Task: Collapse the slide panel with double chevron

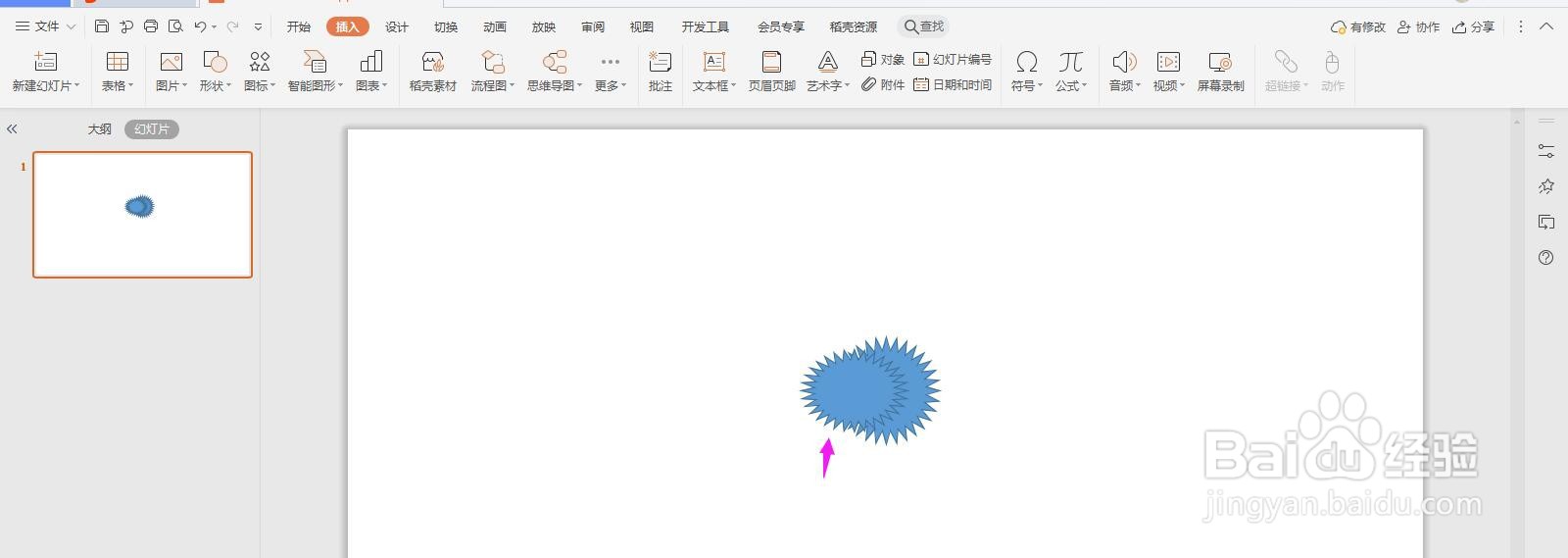Action: tap(12, 129)
